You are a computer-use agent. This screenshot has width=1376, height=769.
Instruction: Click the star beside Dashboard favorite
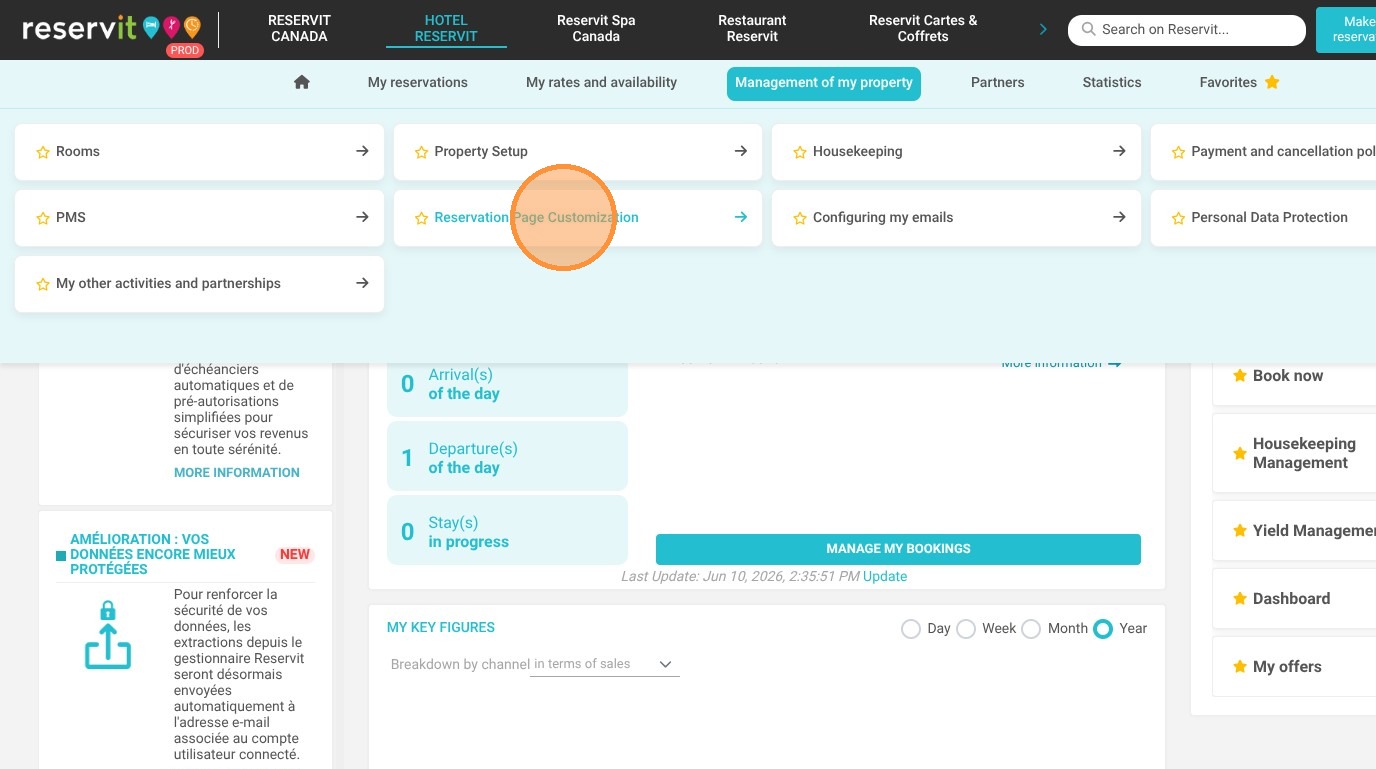click(1240, 599)
